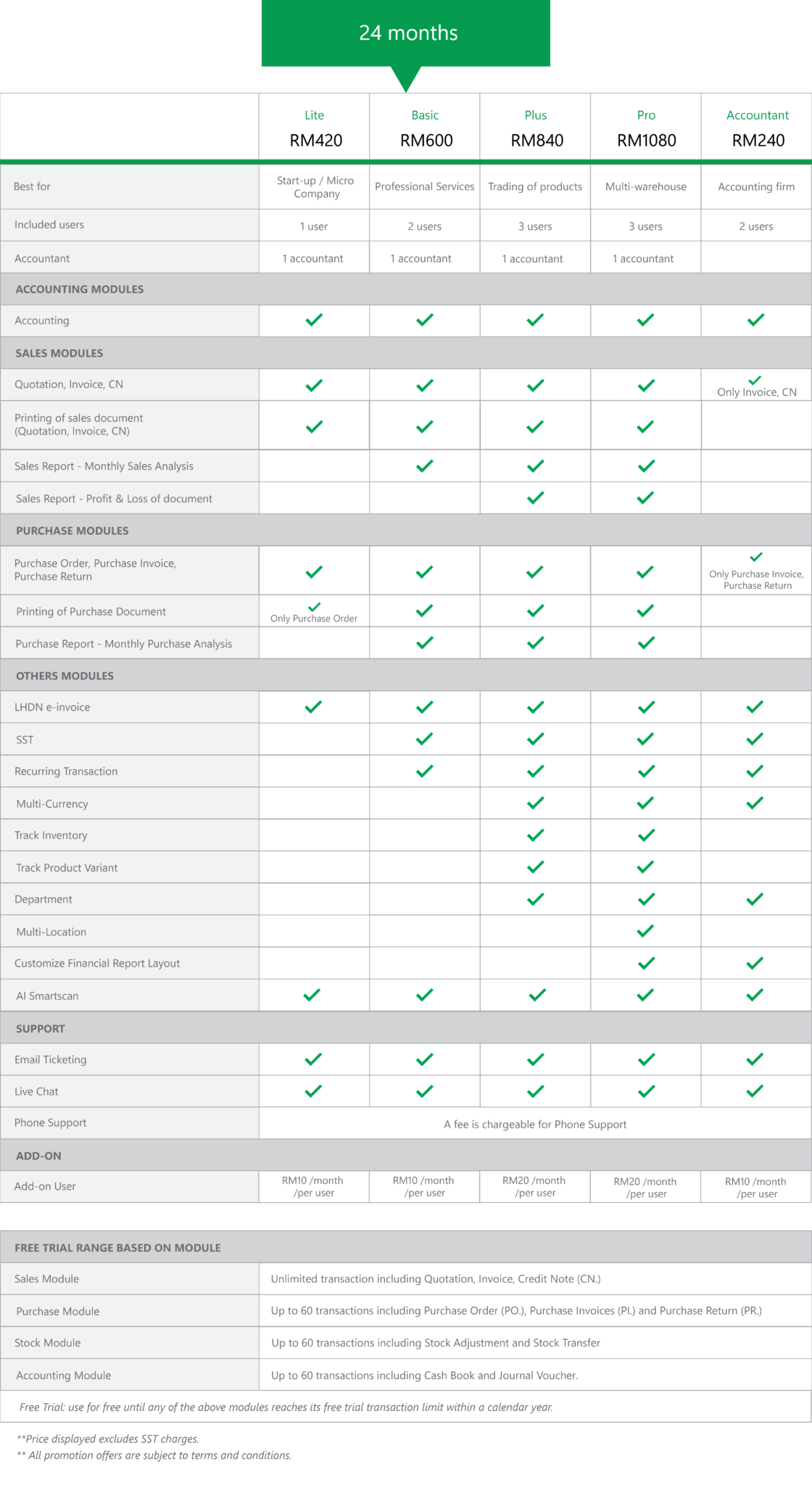Click Track Inventory checkmark under Plus

point(536,835)
